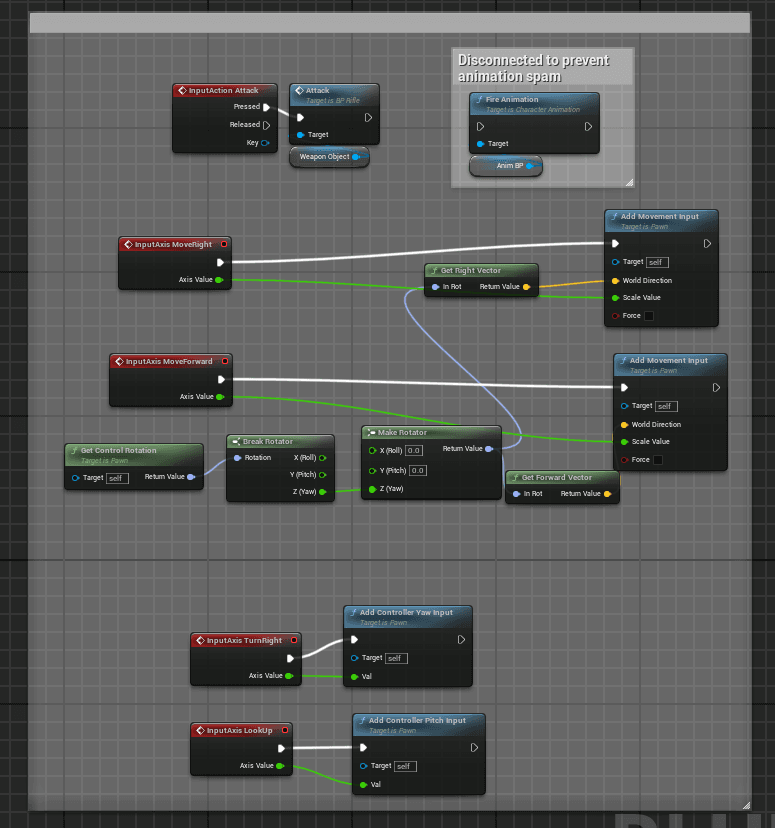Screen dimensions: 775x828
Task: Click the red indicator on InputAxis MoveForward header
Action: (225, 361)
